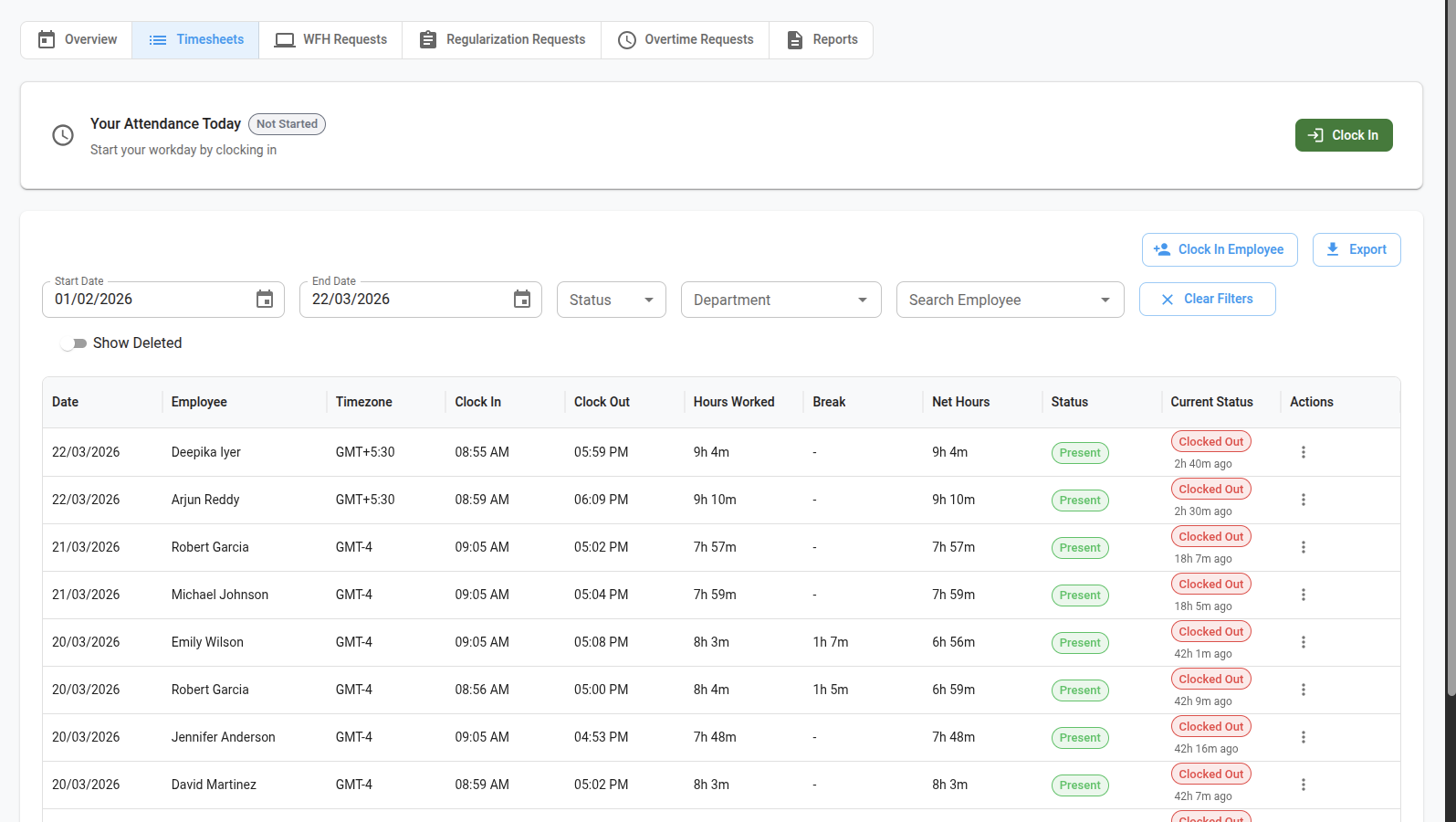Click three-dot menu for Emily Wilson row
1456x822 pixels.
[1303, 642]
